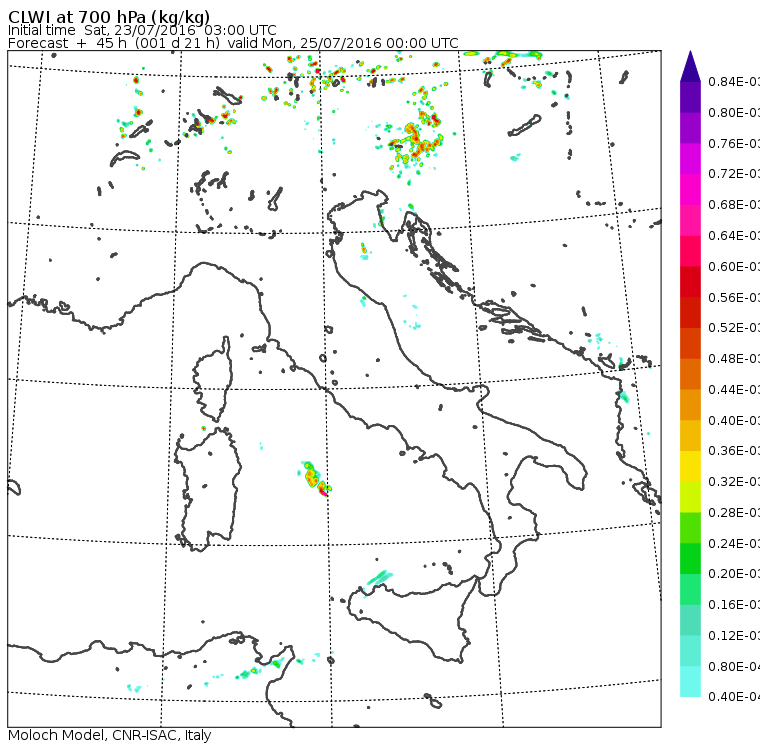Click the title "CLWI at 700 hPa (kg/kg)"
This screenshot has width=760, height=749.
pyautogui.click(x=109, y=17)
